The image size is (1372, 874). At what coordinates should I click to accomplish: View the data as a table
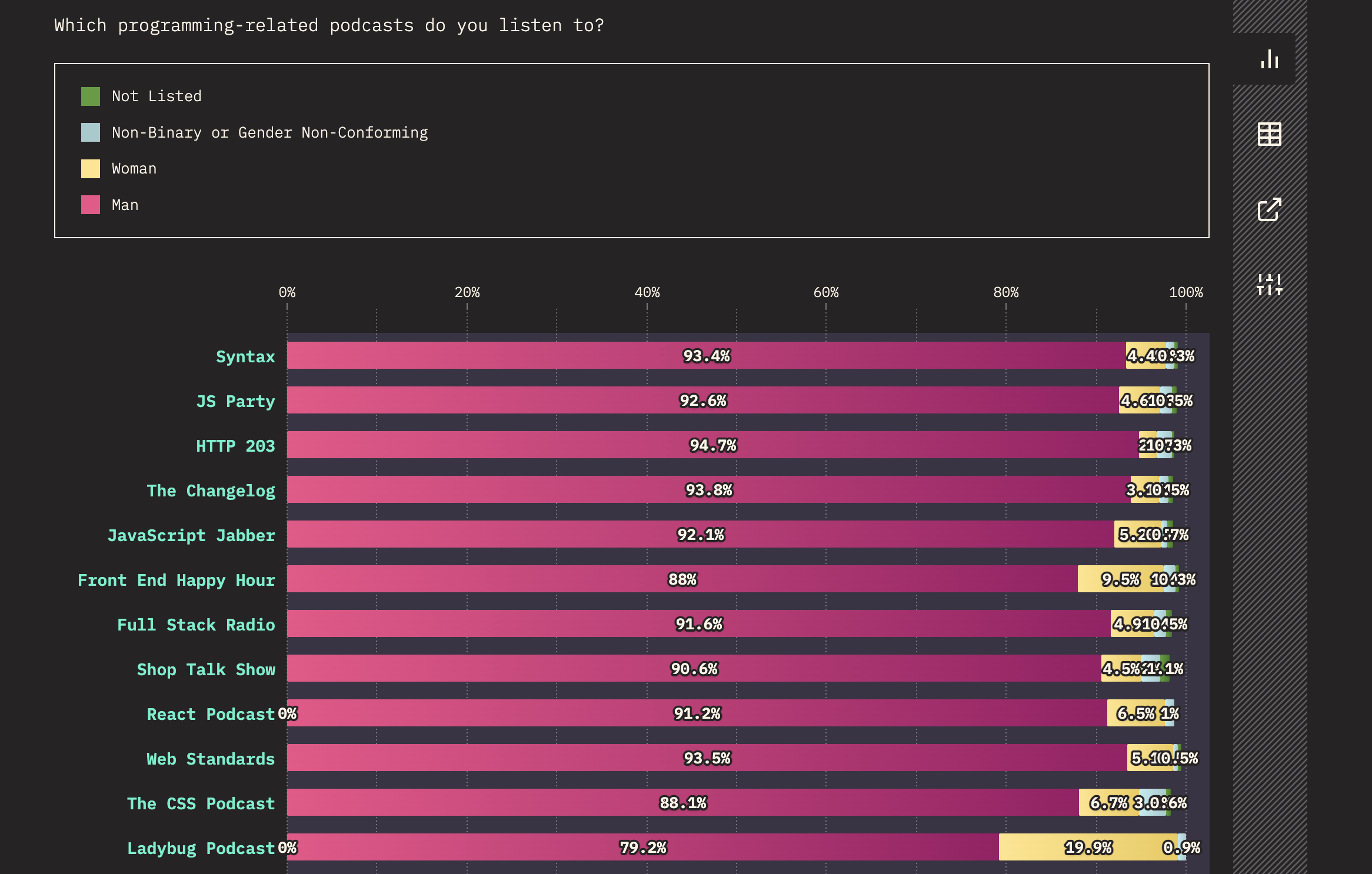(1268, 134)
